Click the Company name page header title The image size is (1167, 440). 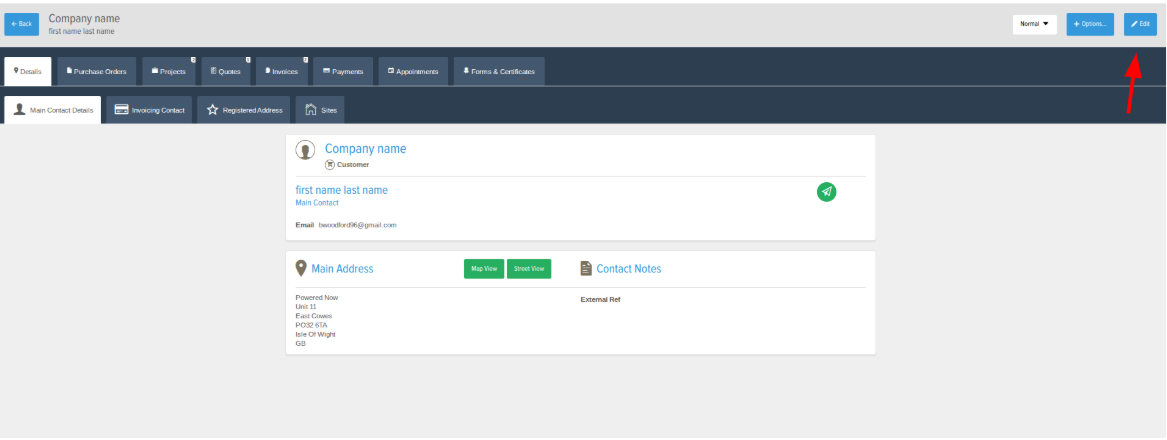pyautogui.click(x=84, y=19)
